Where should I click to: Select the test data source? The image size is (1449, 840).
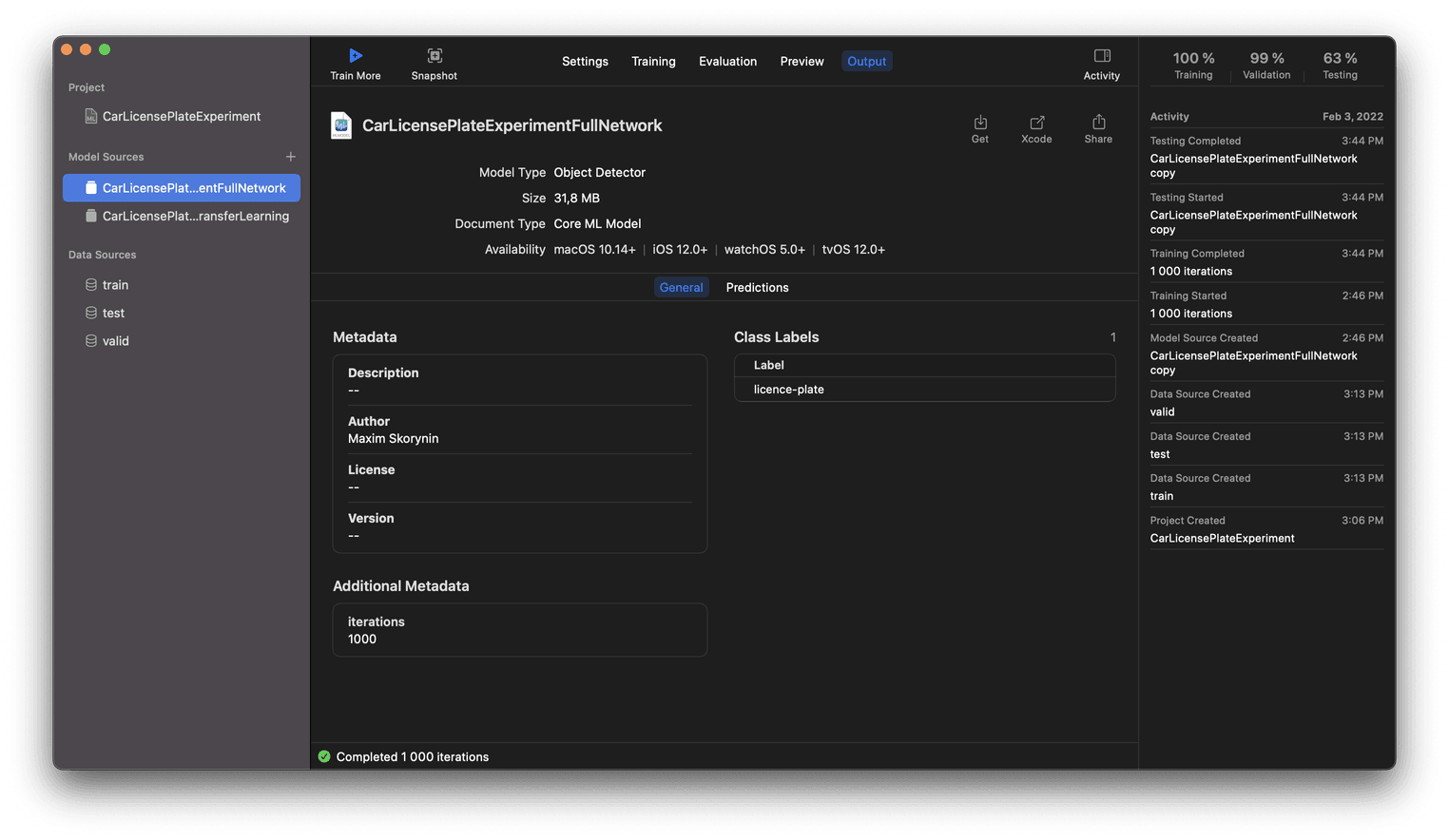coord(112,312)
